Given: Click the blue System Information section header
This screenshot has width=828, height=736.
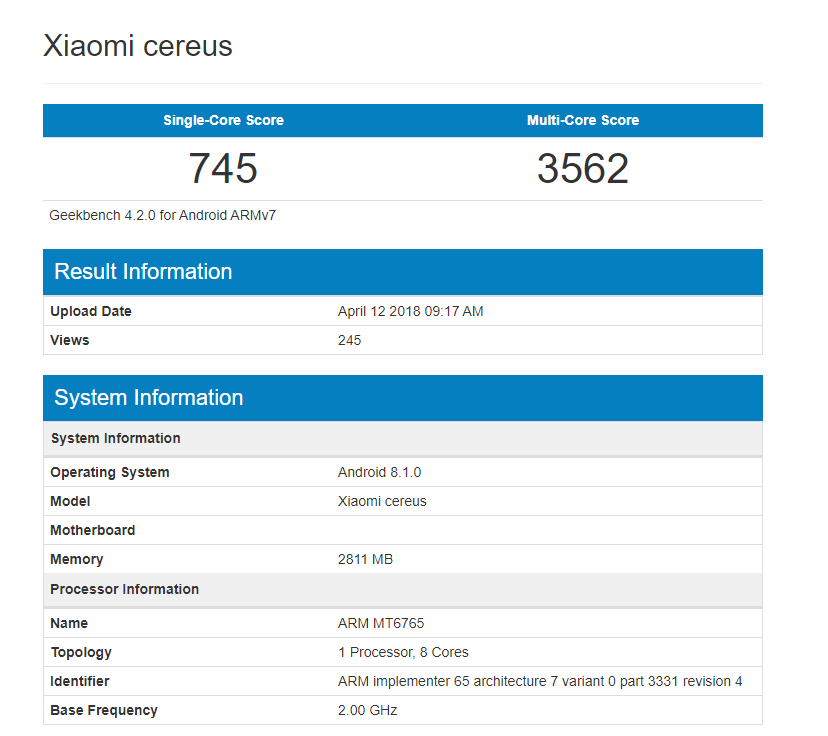Looking at the screenshot, I should coord(403,398).
